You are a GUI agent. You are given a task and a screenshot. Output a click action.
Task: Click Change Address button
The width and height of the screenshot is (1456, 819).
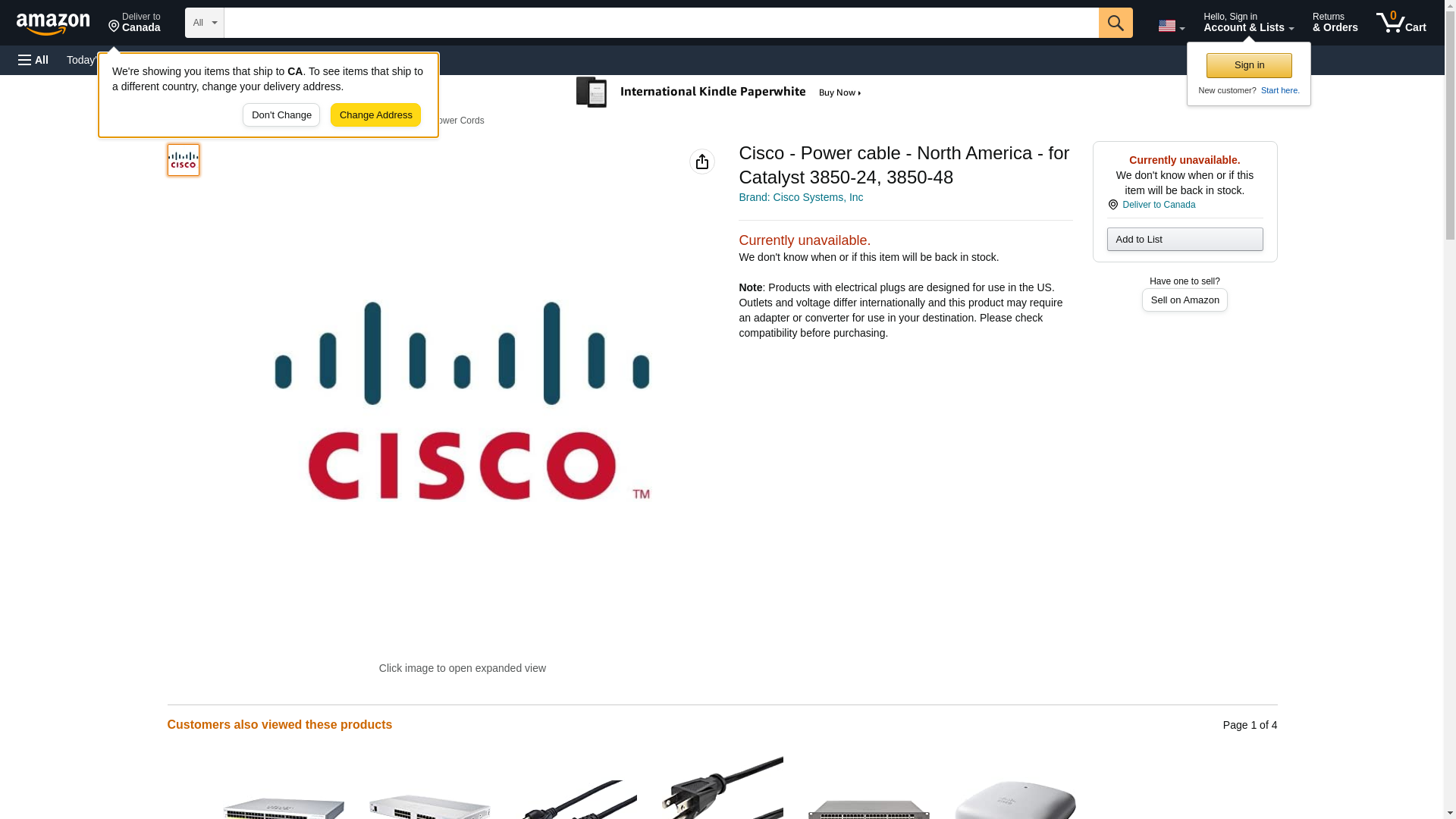coord(375,115)
